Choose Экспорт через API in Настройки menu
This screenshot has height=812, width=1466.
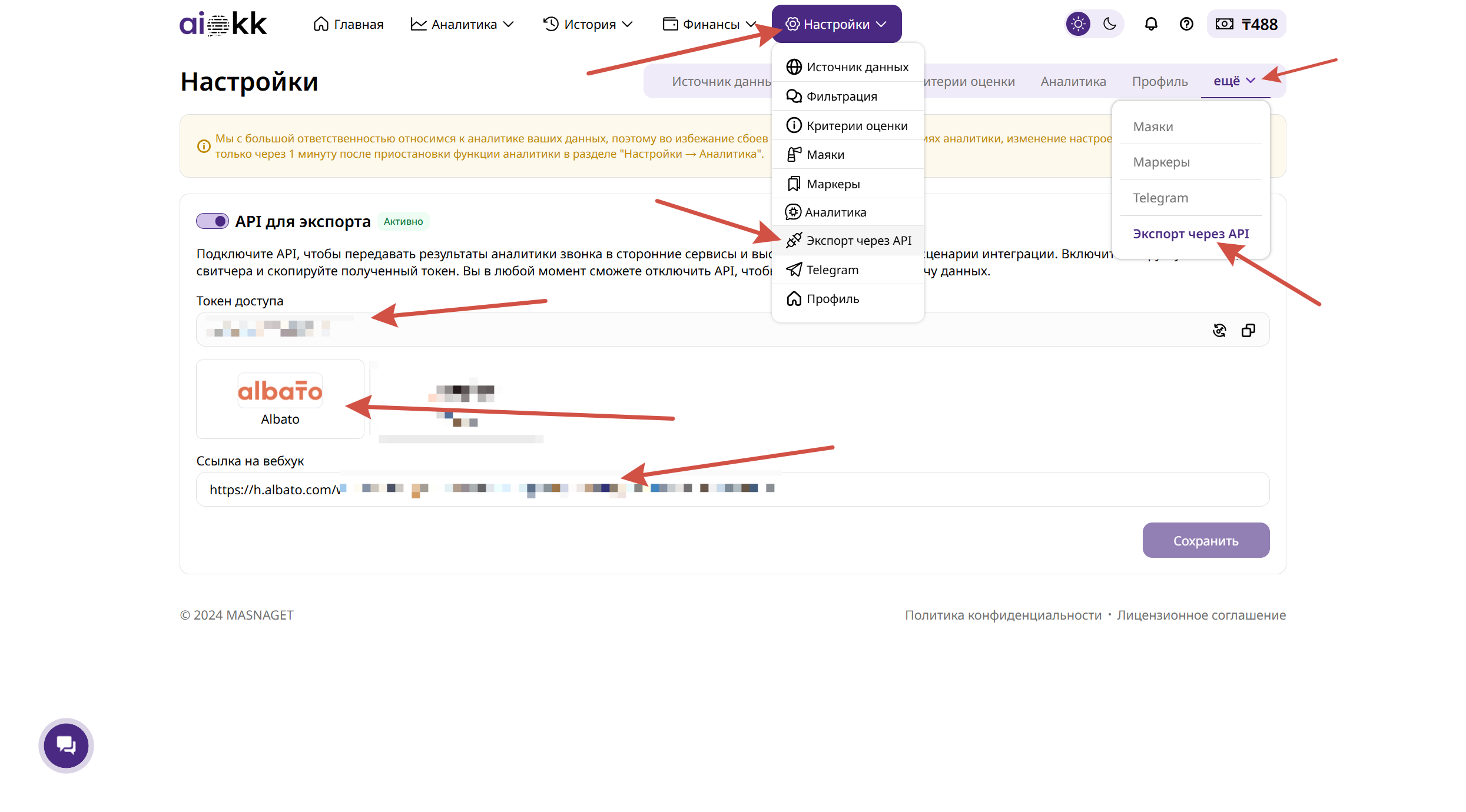(858, 241)
